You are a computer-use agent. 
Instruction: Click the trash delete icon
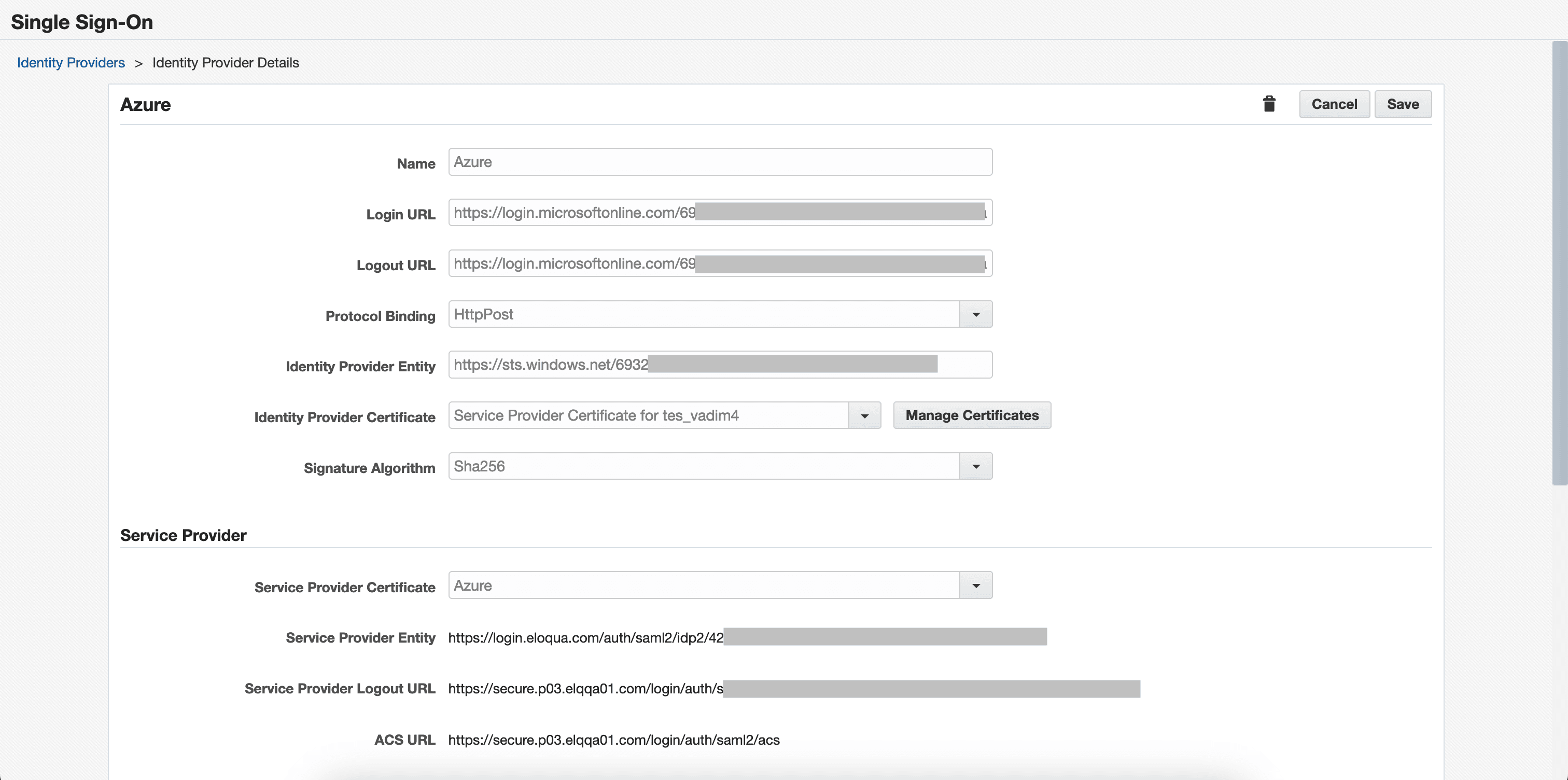1268,104
